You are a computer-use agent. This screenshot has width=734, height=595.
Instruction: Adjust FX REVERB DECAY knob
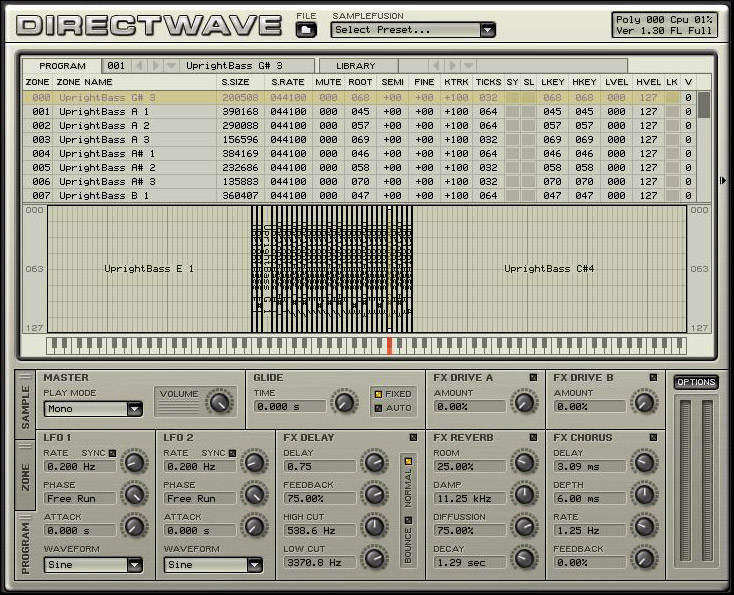524,558
